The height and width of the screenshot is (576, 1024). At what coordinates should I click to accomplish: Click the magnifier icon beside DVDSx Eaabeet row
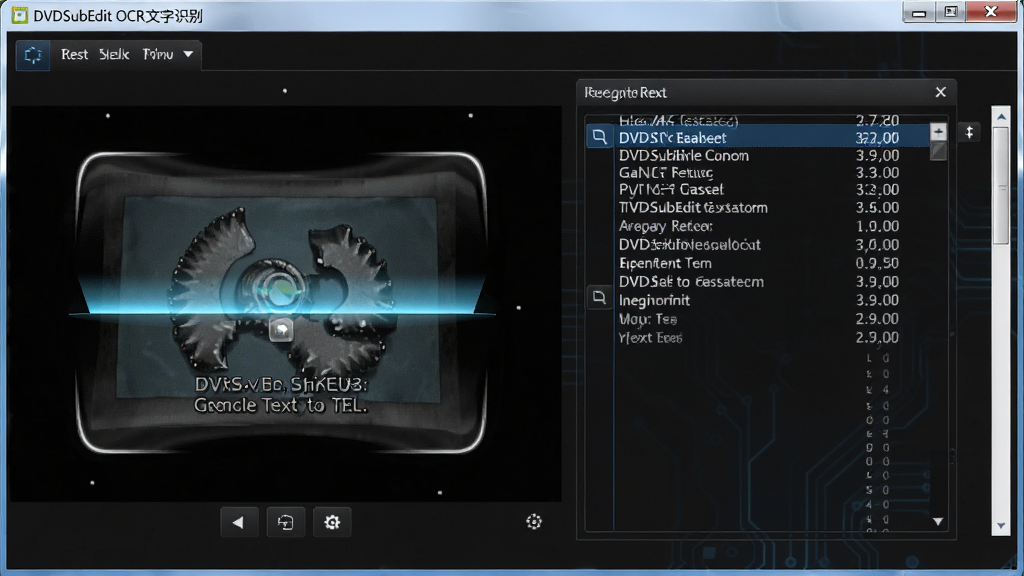point(599,136)
